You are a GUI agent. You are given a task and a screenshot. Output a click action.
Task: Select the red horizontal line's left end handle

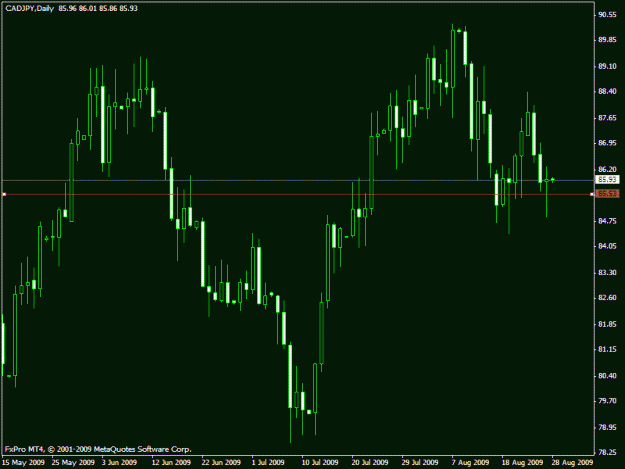4,194
